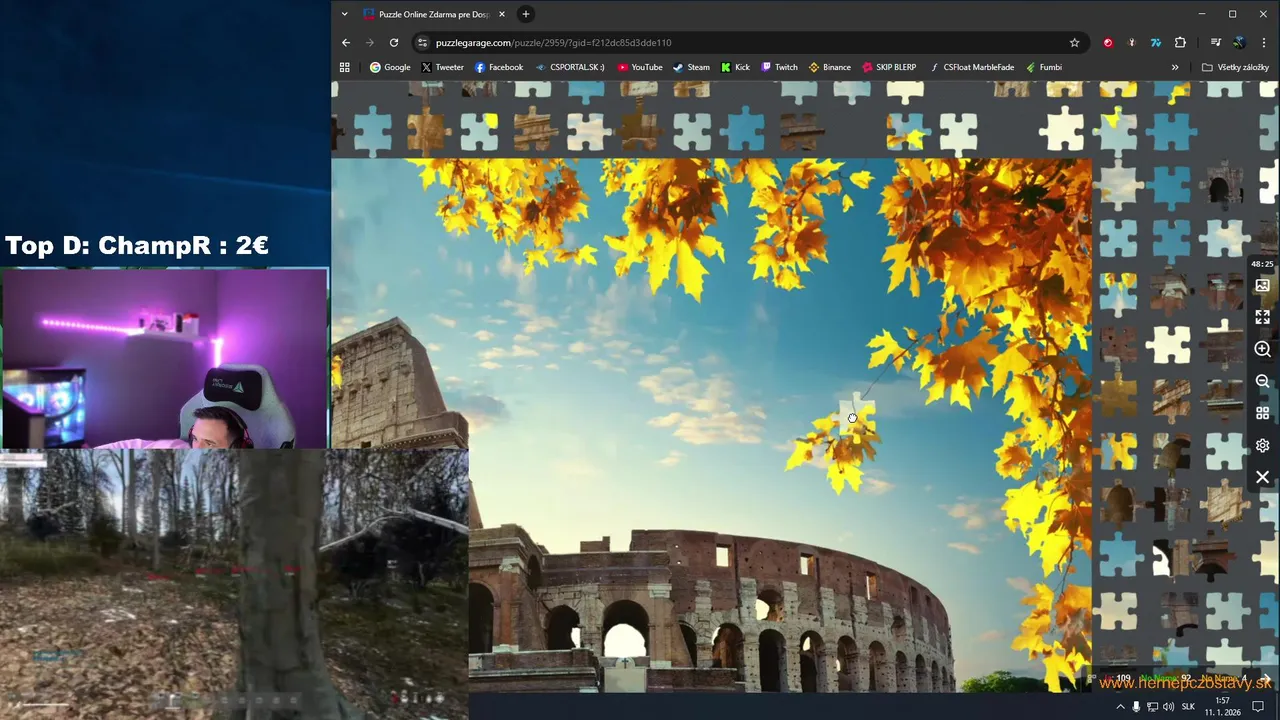Pick the solid cream puzzle piece in right tray
Image resolution: width=1280 pixels, height=720 pixels.
pyautogui.click(x=1171, y=345)
